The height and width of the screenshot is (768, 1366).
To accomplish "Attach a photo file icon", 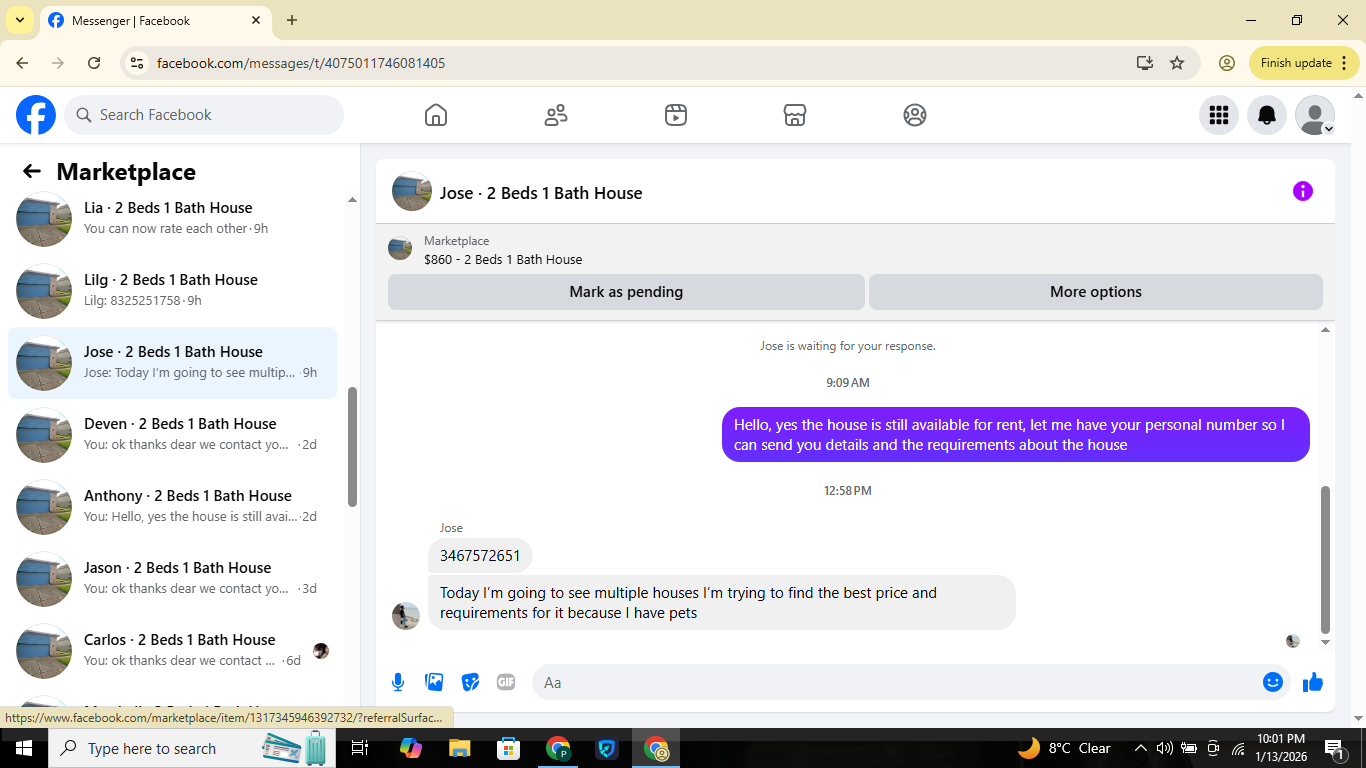I will tap(434, 682).
